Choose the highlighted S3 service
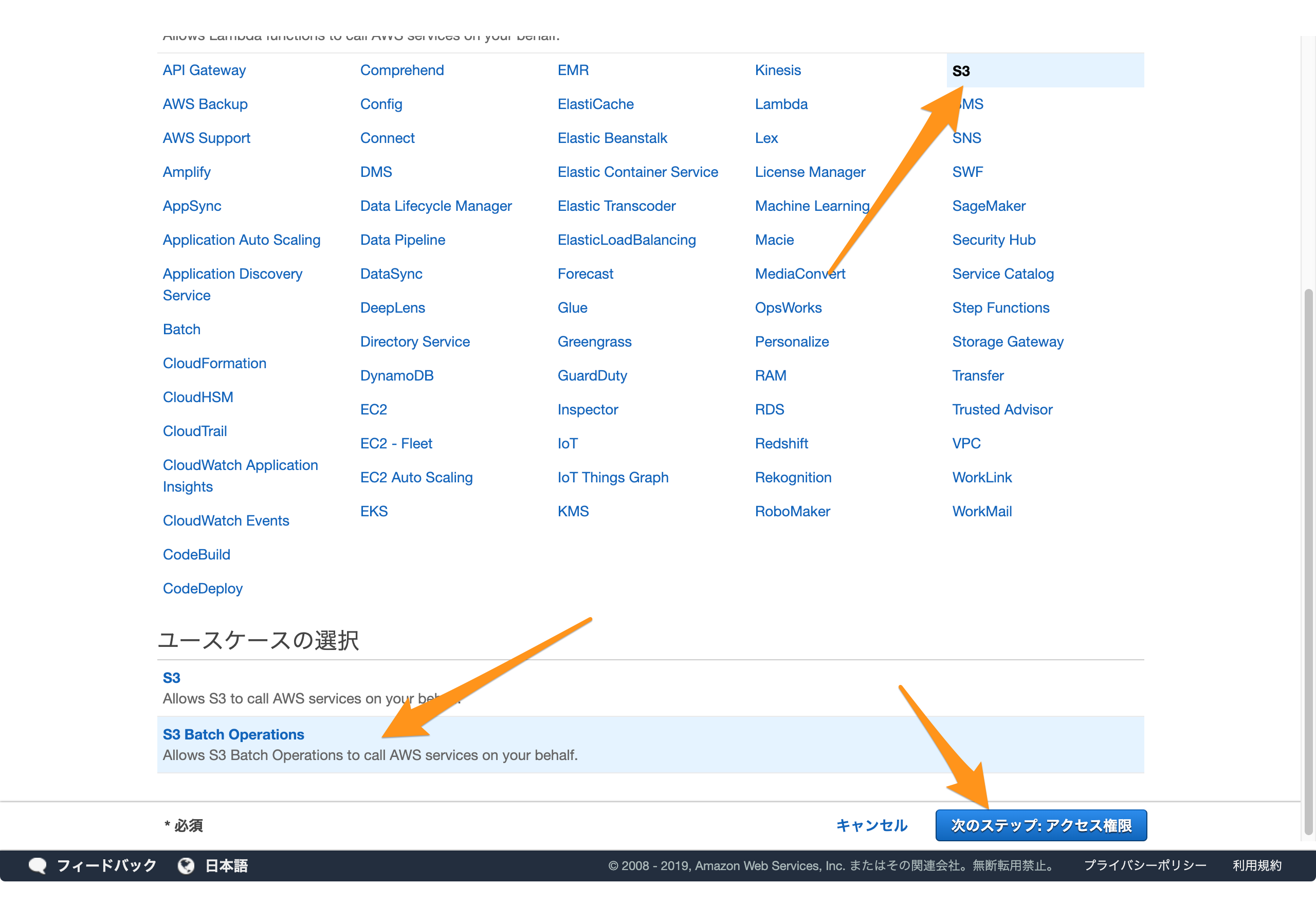The height and width of the screenshot is (903, 1316). pos(1045,70)
